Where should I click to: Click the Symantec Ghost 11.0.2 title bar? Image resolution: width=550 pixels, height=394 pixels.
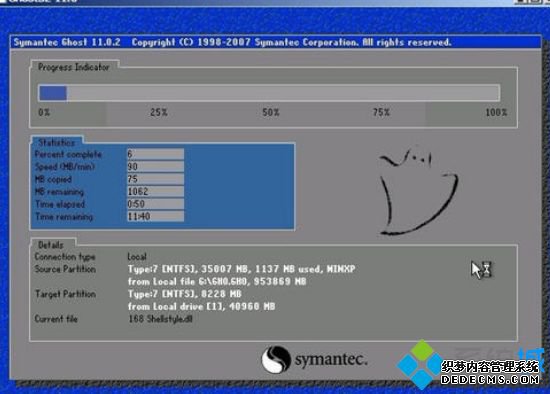[275, 42]
